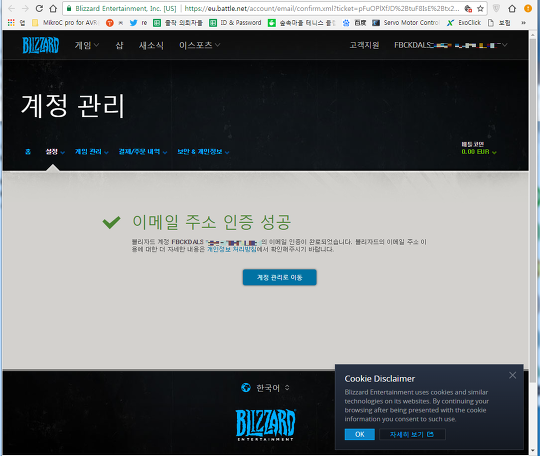Accept cookies with the OK button

tap(360, 434)
